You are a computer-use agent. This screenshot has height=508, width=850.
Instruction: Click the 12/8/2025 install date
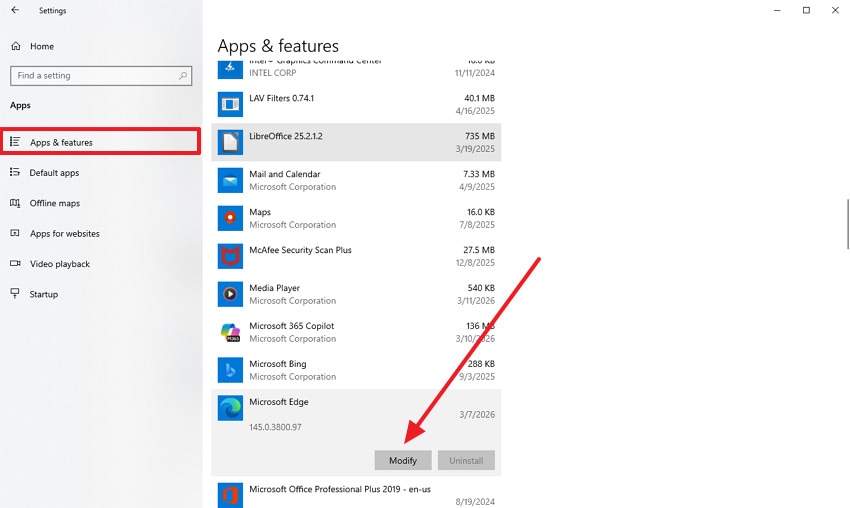[x=475, y=262]
